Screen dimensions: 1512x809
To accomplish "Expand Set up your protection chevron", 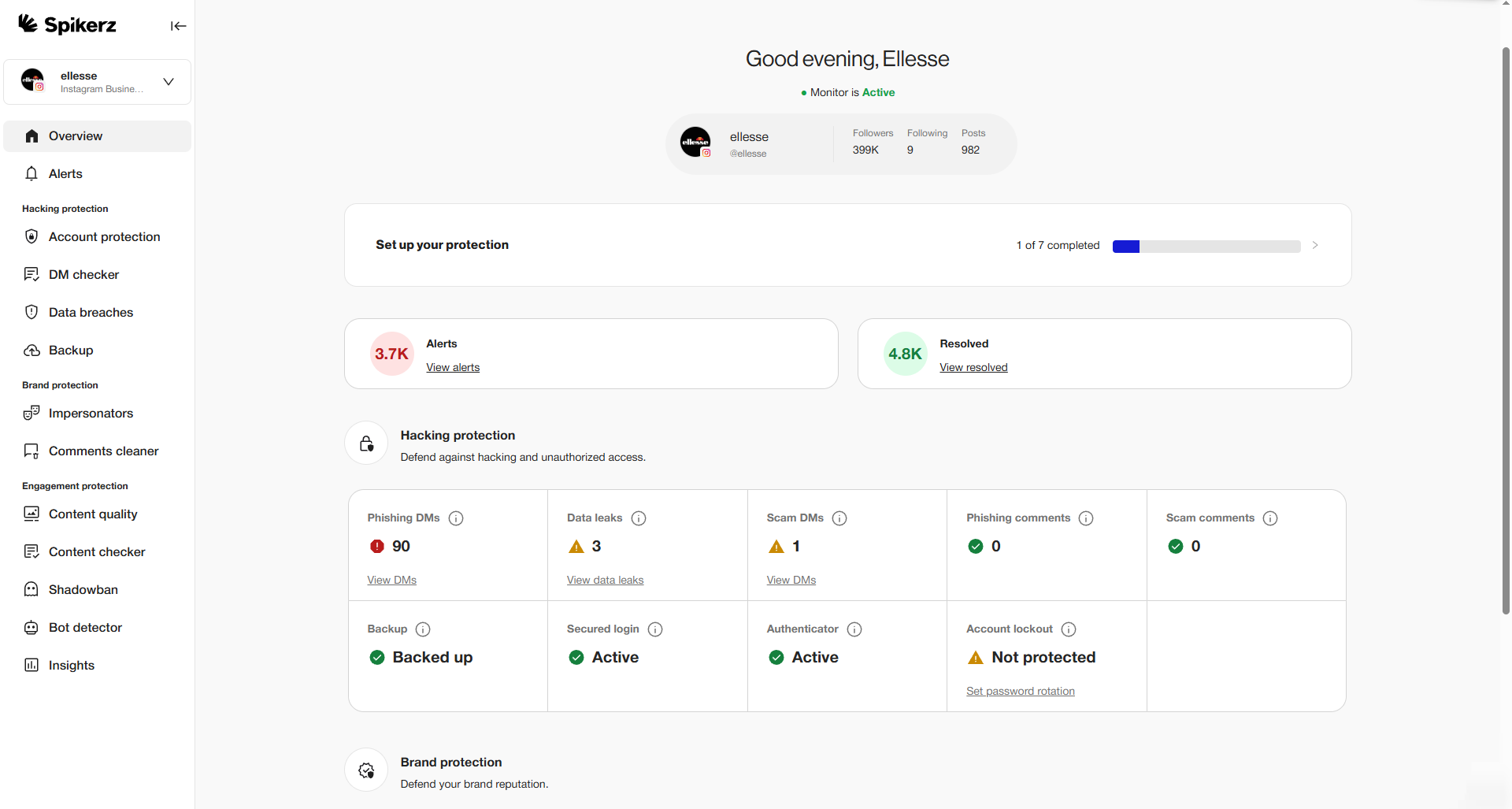I will pos(1315,246).
